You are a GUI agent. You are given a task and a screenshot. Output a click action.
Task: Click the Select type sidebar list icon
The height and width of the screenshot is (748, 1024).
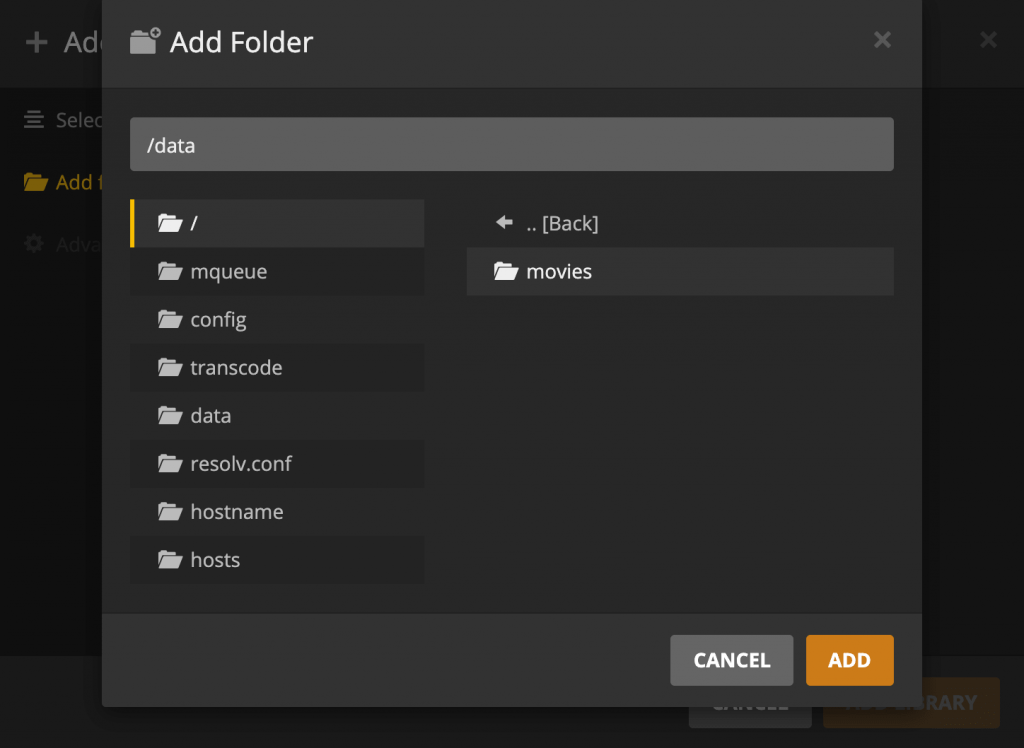click(34, 120)
